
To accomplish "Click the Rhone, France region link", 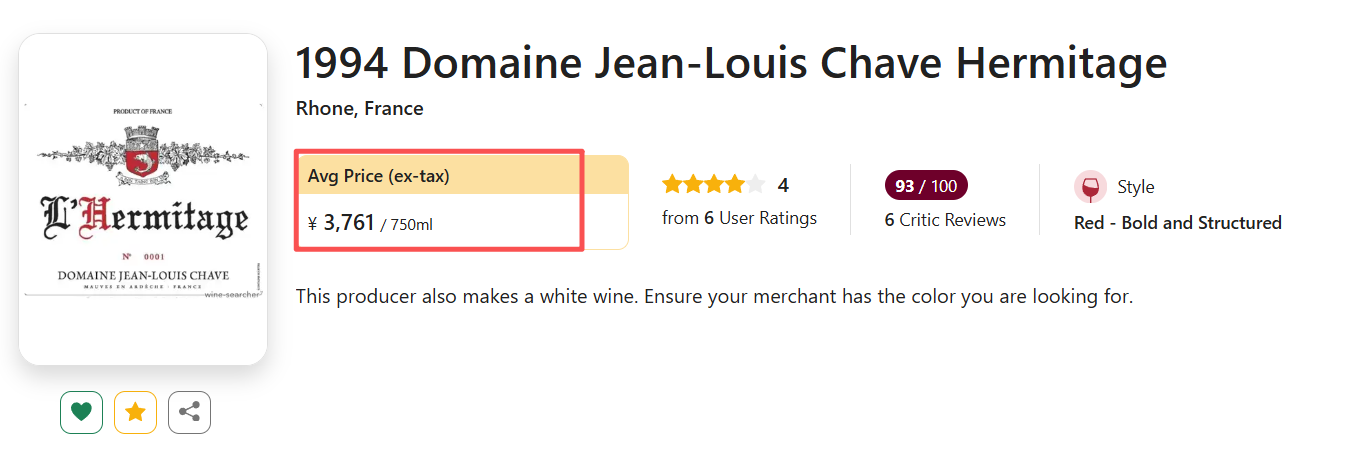I will point(359,109).
